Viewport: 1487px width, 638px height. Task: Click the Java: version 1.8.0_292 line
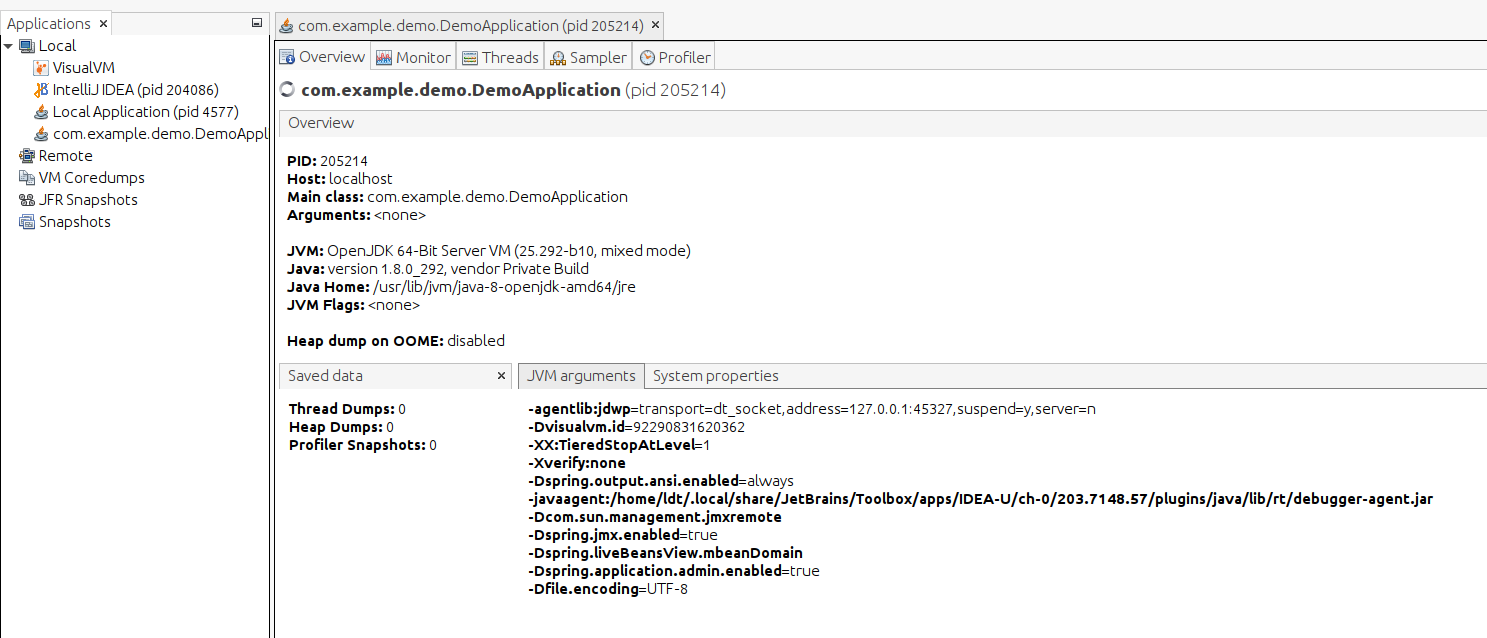pos(438,269)
